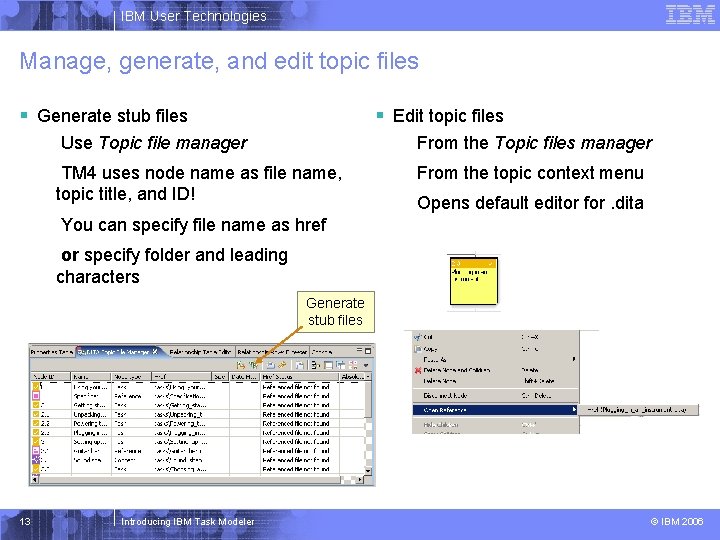Image resolution: width=720 pixels, height=540 pixels.
Task: Click the href submenu item beside Open Reference
Action: click(638, 410)
